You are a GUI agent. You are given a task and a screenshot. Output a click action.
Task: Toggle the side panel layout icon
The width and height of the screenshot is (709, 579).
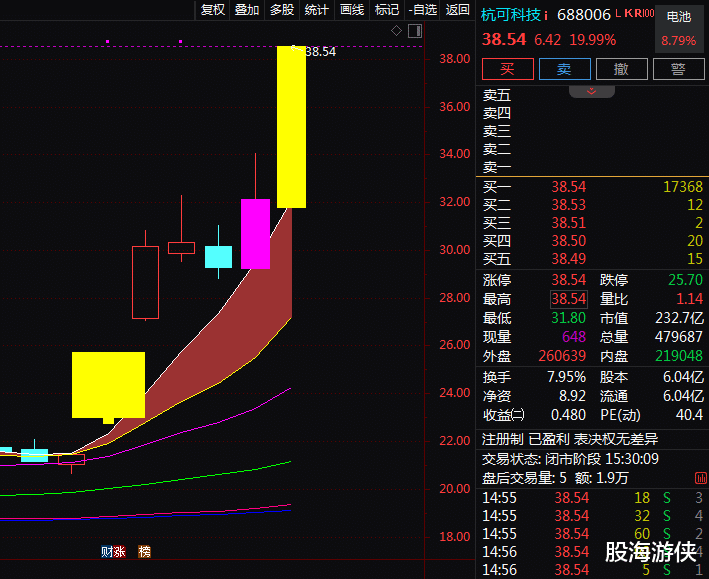click(x=415, y=31)
